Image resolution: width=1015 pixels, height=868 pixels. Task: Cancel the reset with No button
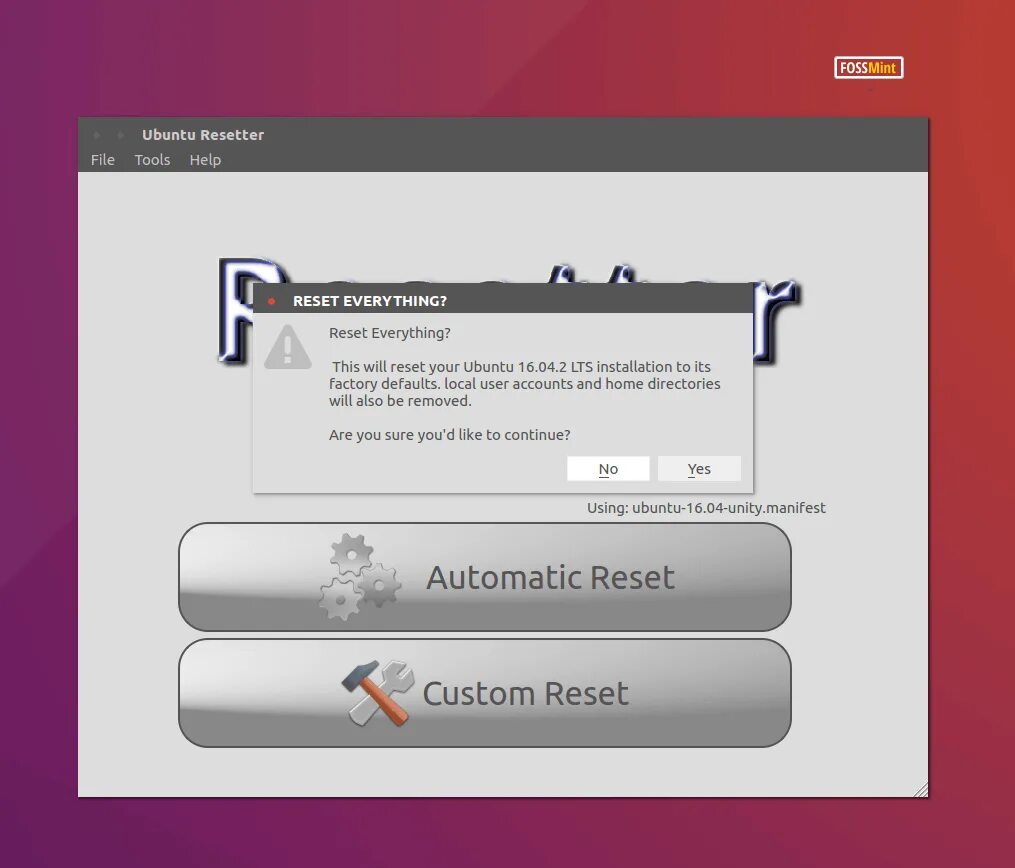[x=608, y=469]
